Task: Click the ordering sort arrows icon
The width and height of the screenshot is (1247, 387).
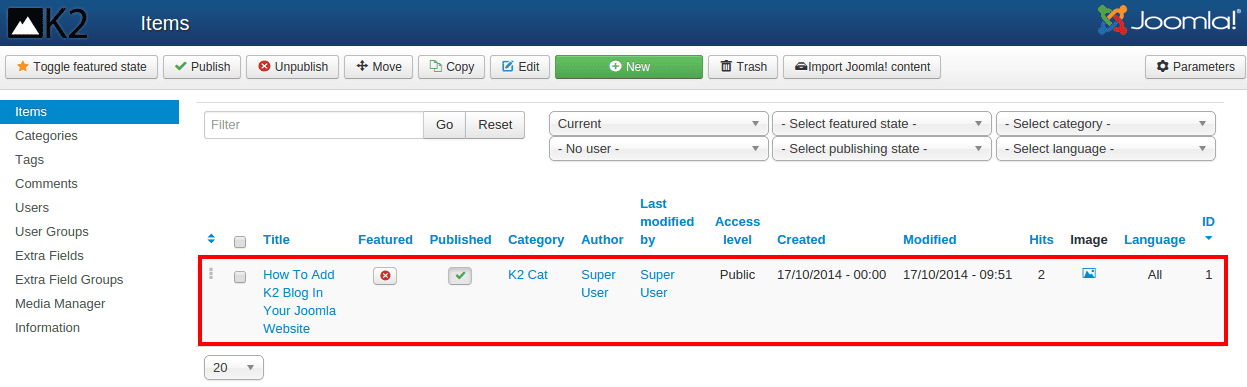Action: (x=211, y=239)
